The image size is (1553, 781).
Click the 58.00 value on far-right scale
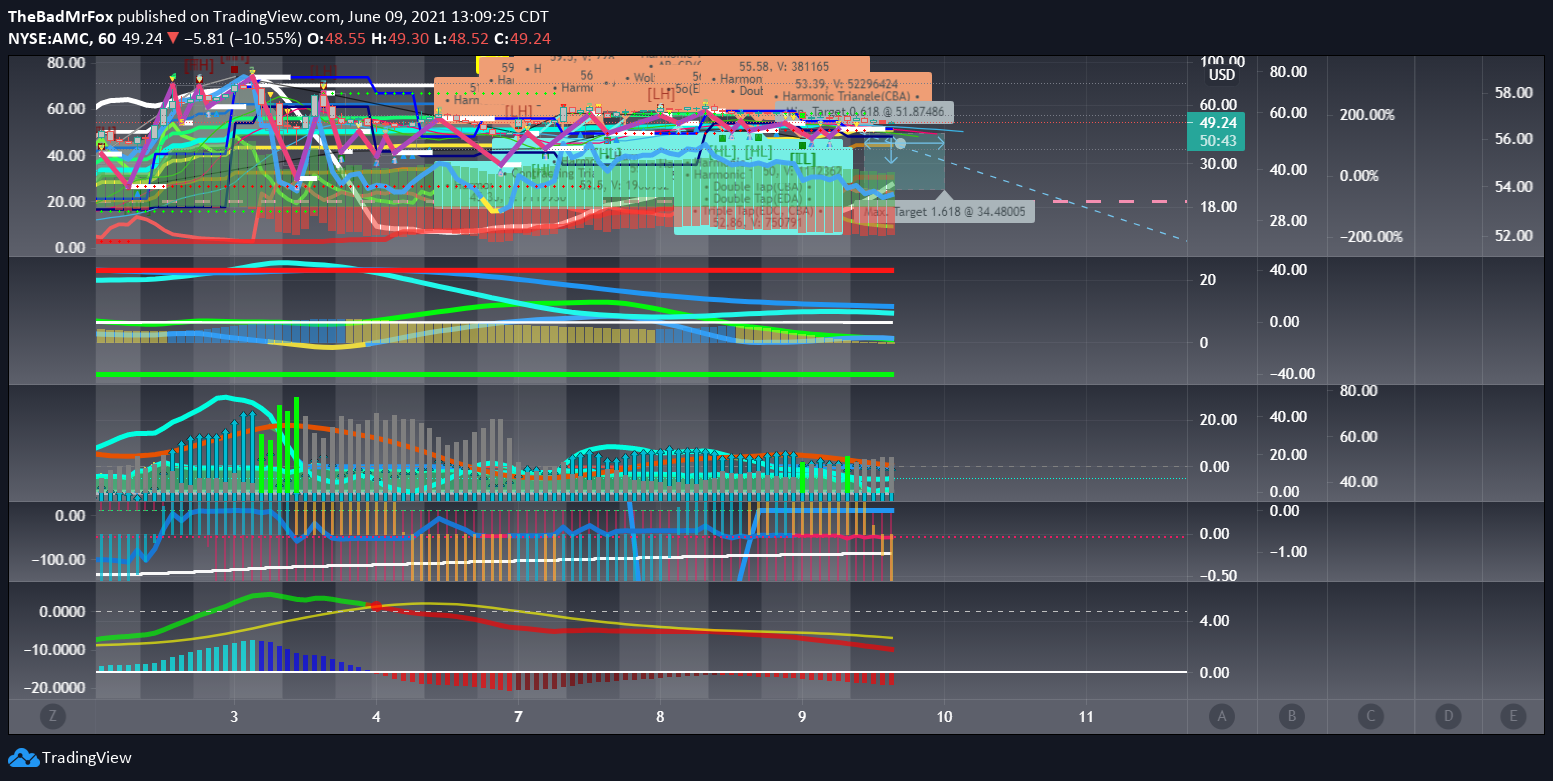coord(1513,92)
